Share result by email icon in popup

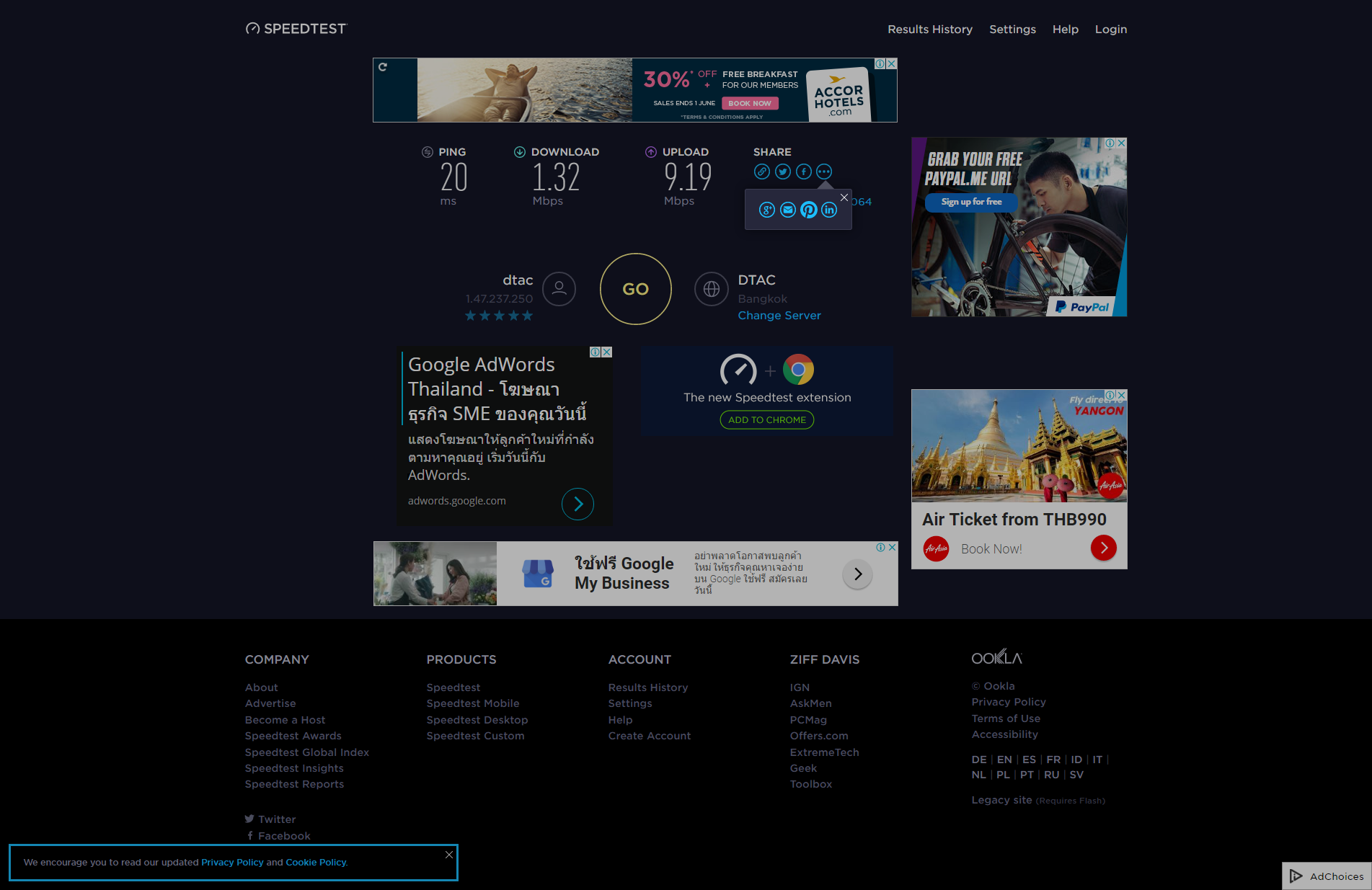click(788, 210)
